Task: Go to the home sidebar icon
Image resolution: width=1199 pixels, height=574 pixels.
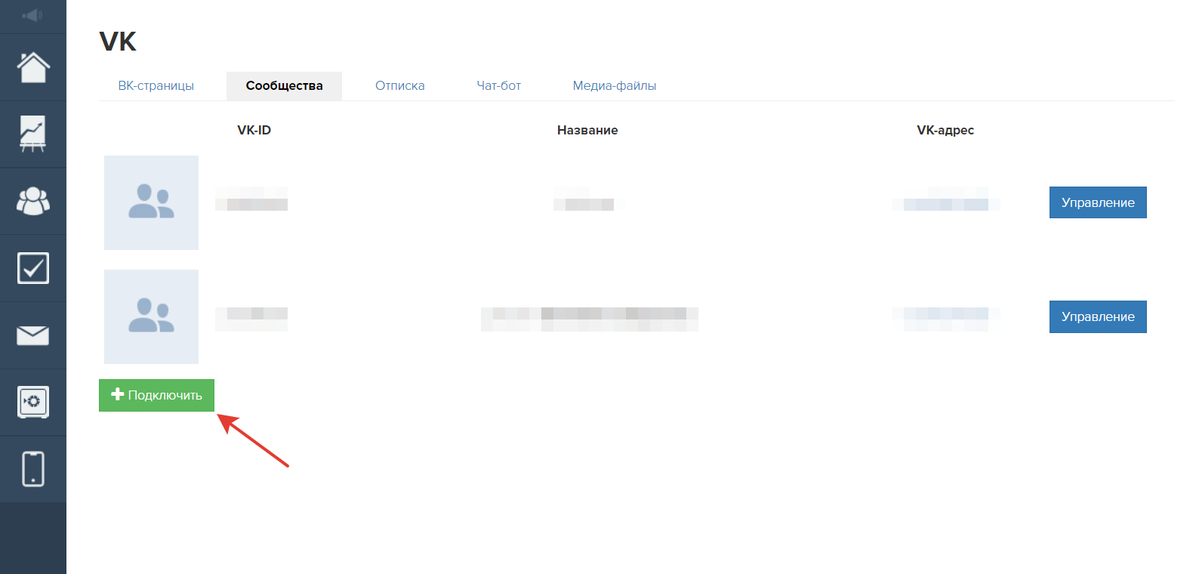Action: coord(33,67)
